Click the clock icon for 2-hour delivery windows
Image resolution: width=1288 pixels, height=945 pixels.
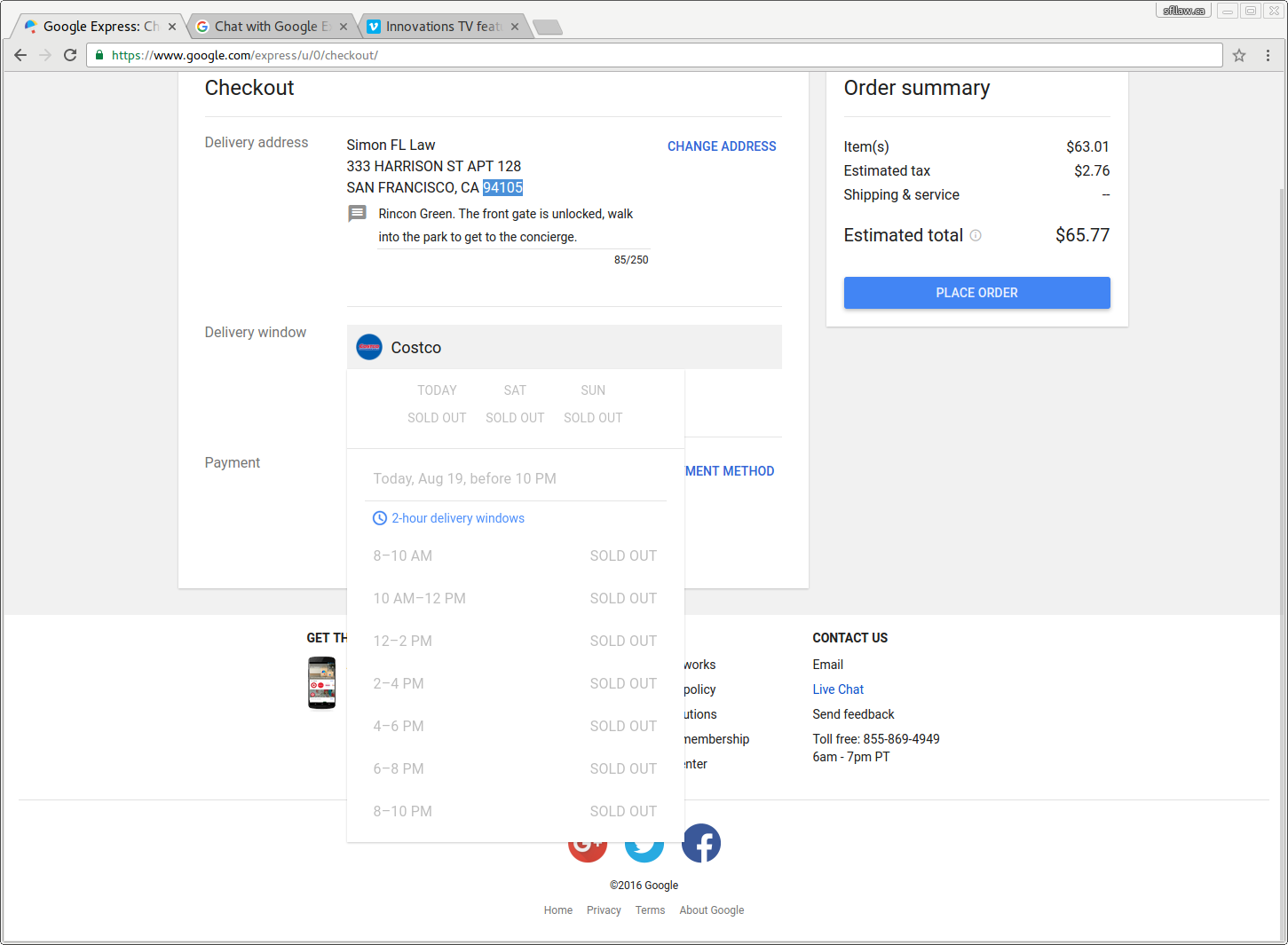379,518
